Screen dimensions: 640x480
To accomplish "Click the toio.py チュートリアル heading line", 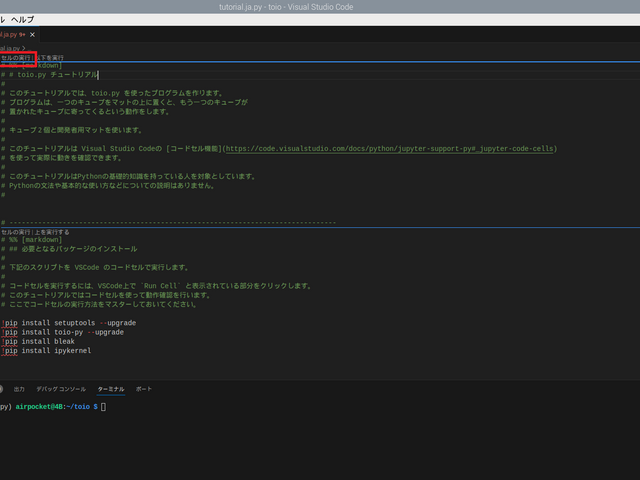I will [50, 75].
